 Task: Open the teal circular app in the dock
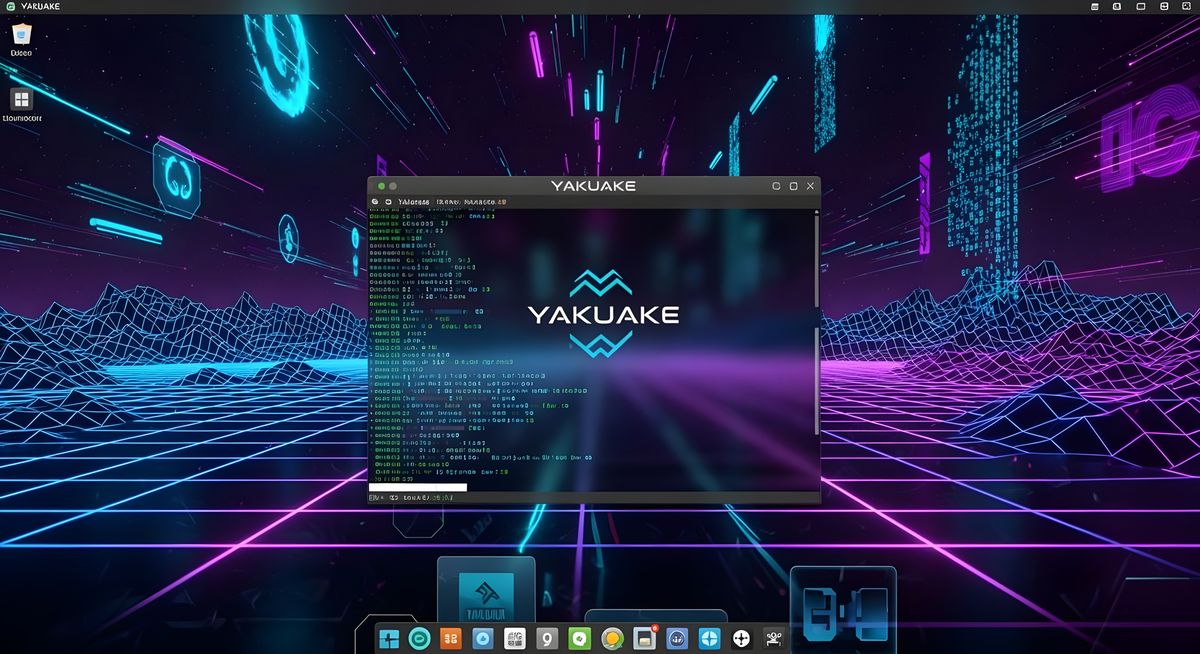pos(420,638)
